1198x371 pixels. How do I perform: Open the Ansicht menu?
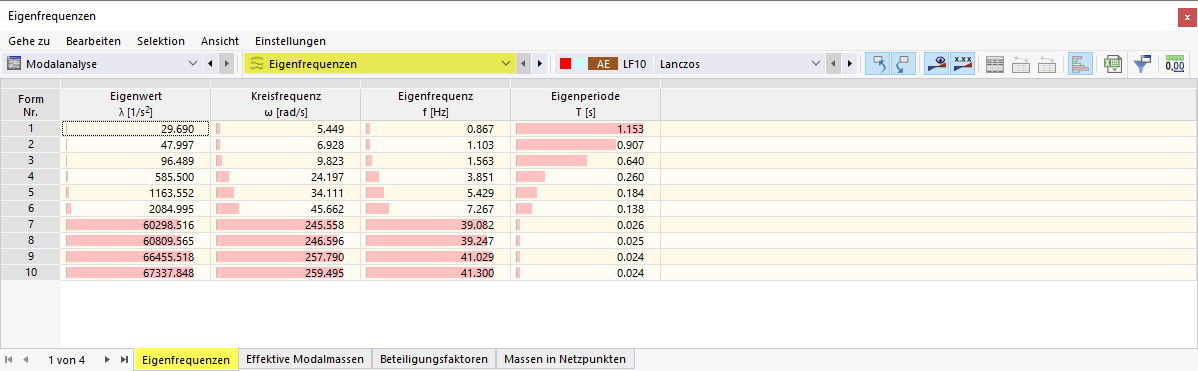(x=220, y=40)
